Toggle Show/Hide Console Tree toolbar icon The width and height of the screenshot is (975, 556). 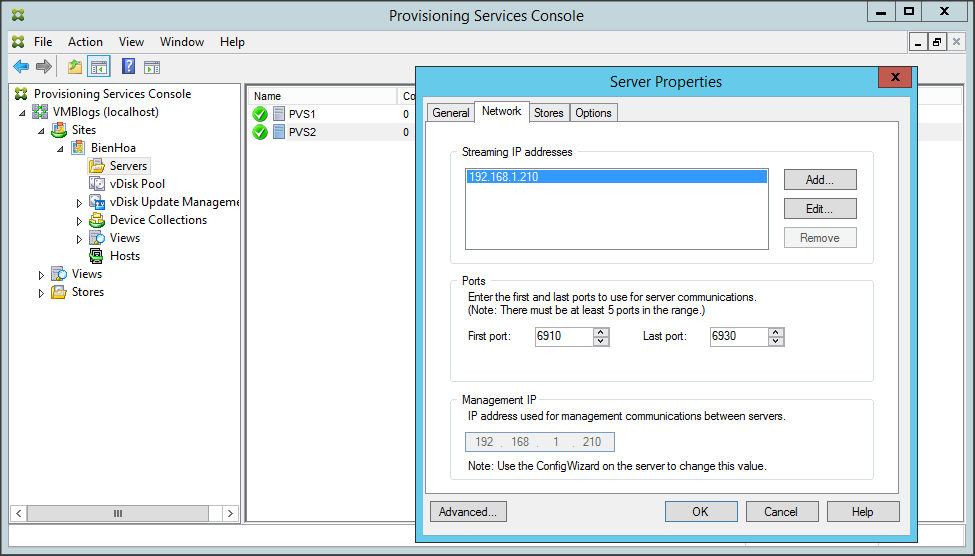99,67
